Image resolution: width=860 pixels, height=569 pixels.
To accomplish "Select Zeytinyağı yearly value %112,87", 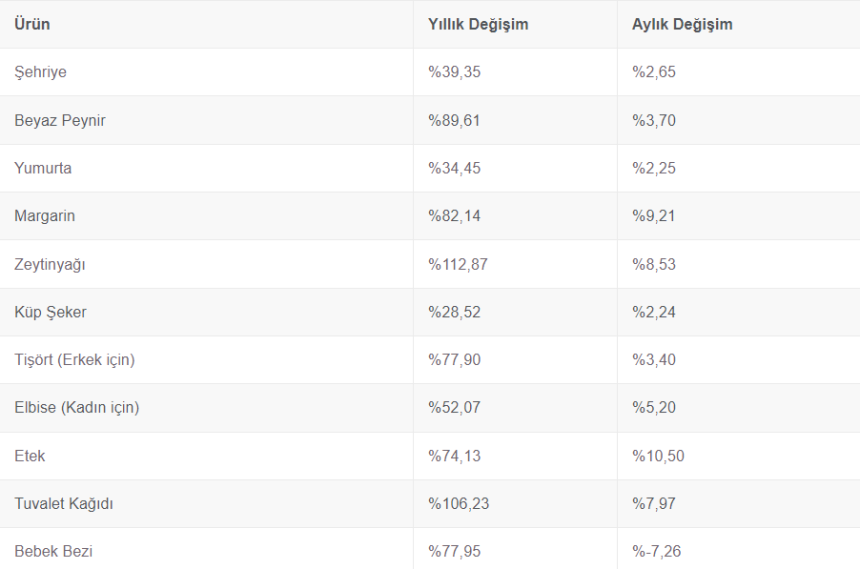I will 458,264.
